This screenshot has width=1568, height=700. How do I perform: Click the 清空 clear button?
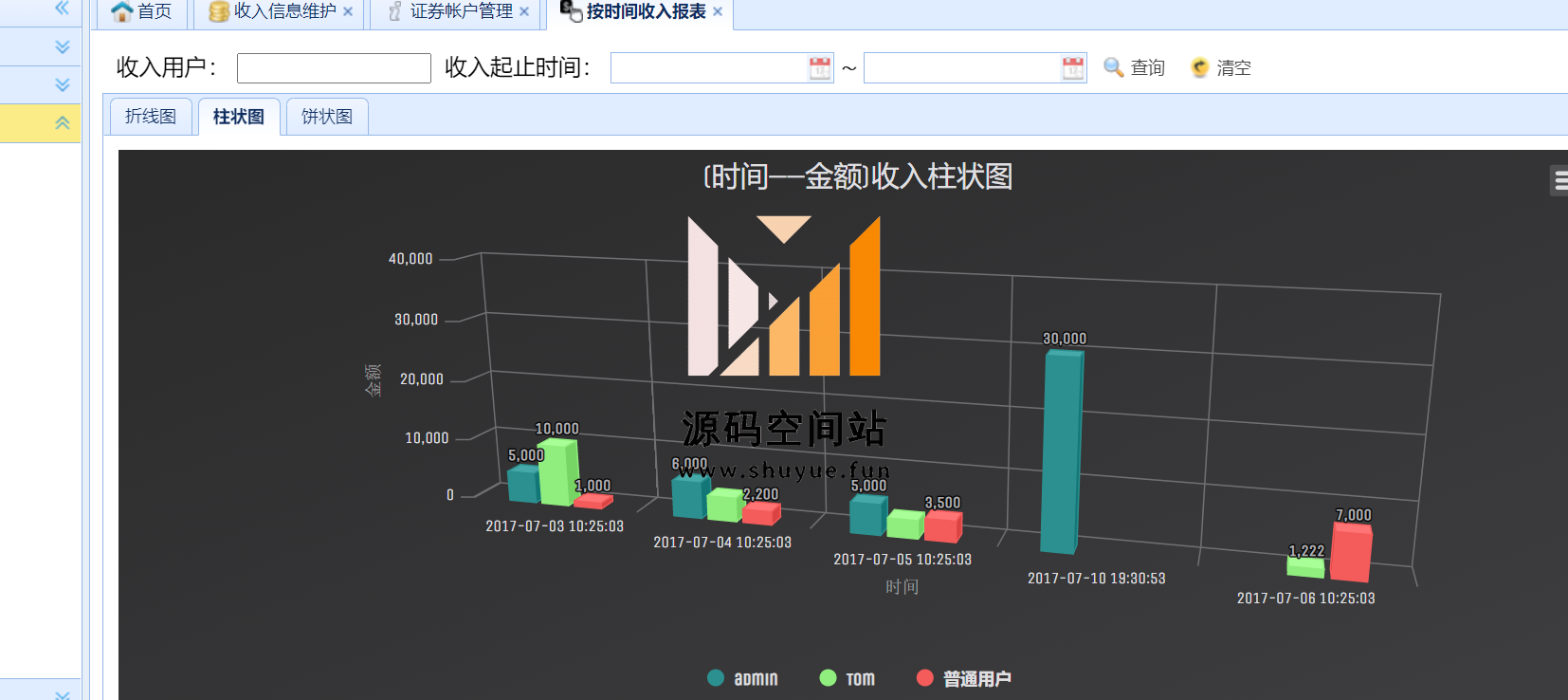point(1221,68)
